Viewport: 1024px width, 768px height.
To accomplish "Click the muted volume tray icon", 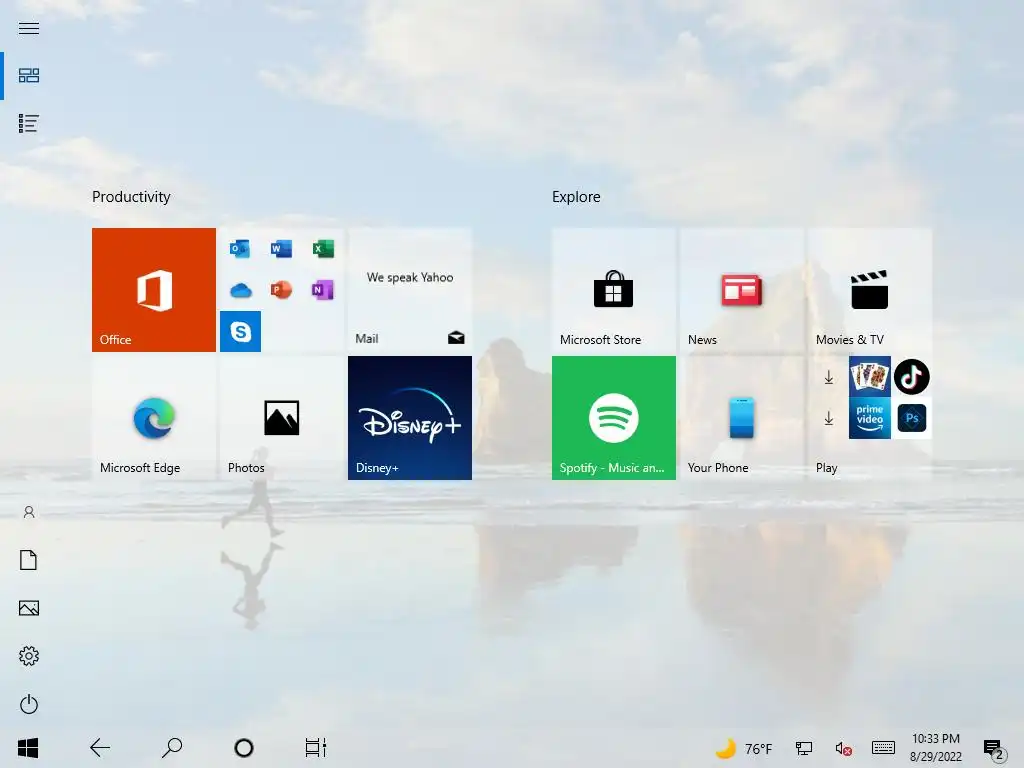I will click(843, 748).
